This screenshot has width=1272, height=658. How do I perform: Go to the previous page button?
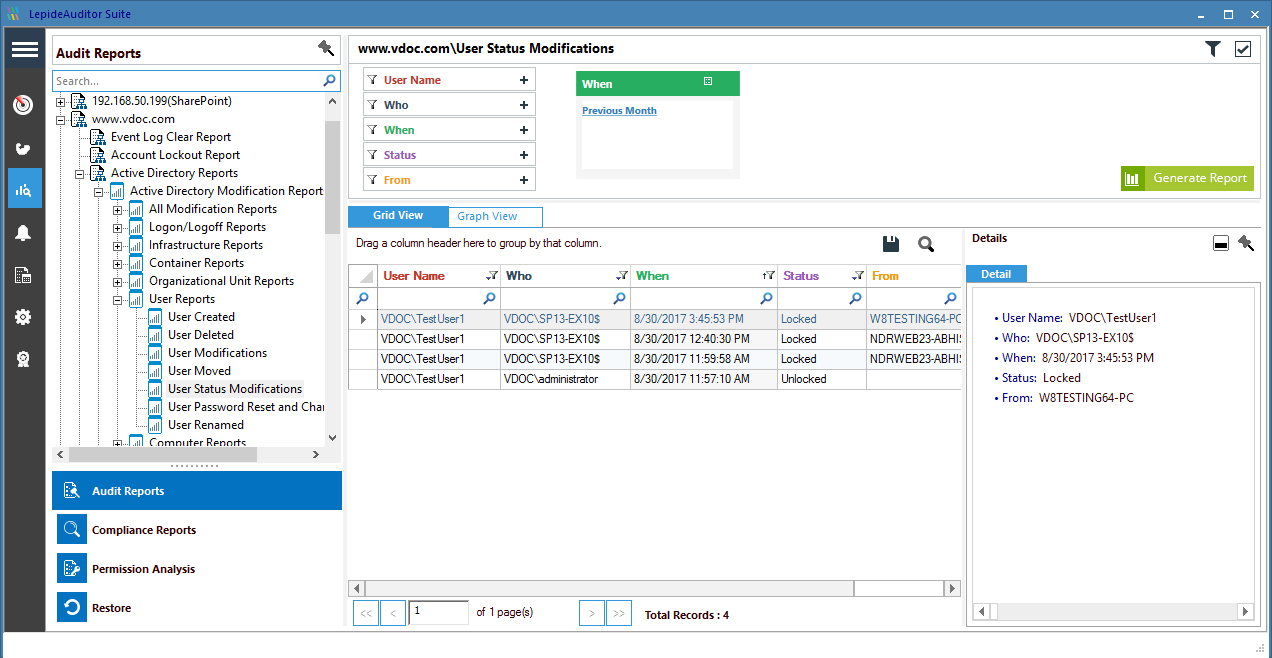coord(393,613)
